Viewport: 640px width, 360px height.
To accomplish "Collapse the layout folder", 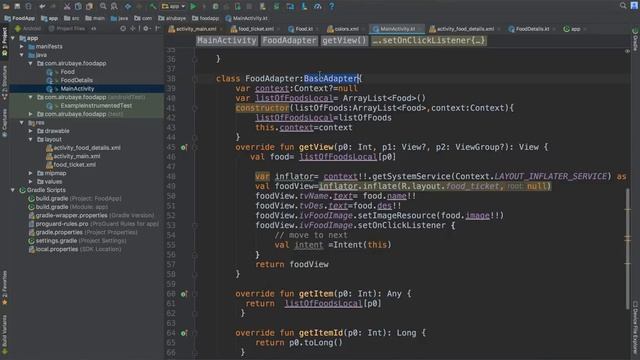I will click(31, 139).
